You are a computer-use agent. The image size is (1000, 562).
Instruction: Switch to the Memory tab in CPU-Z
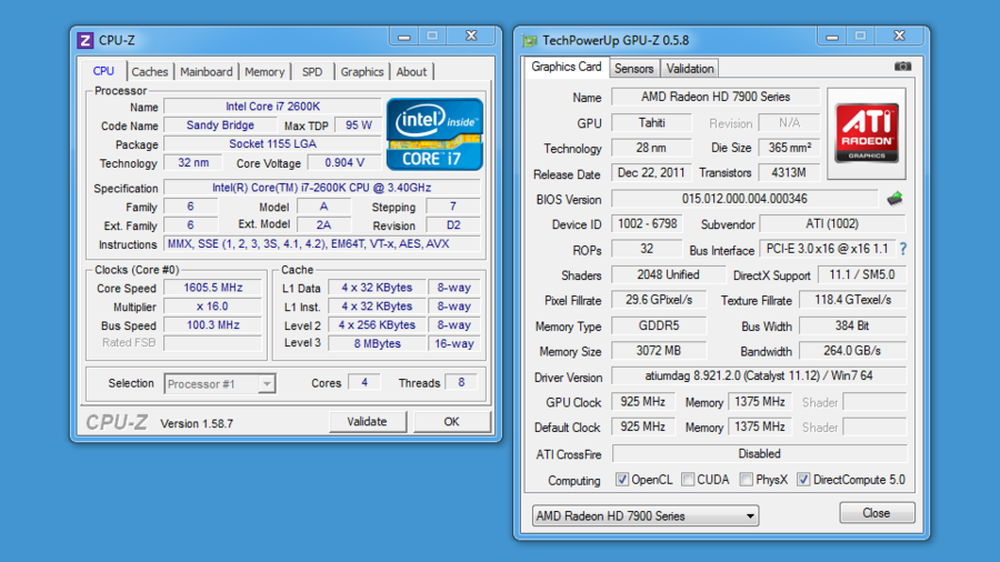point(265,72)
